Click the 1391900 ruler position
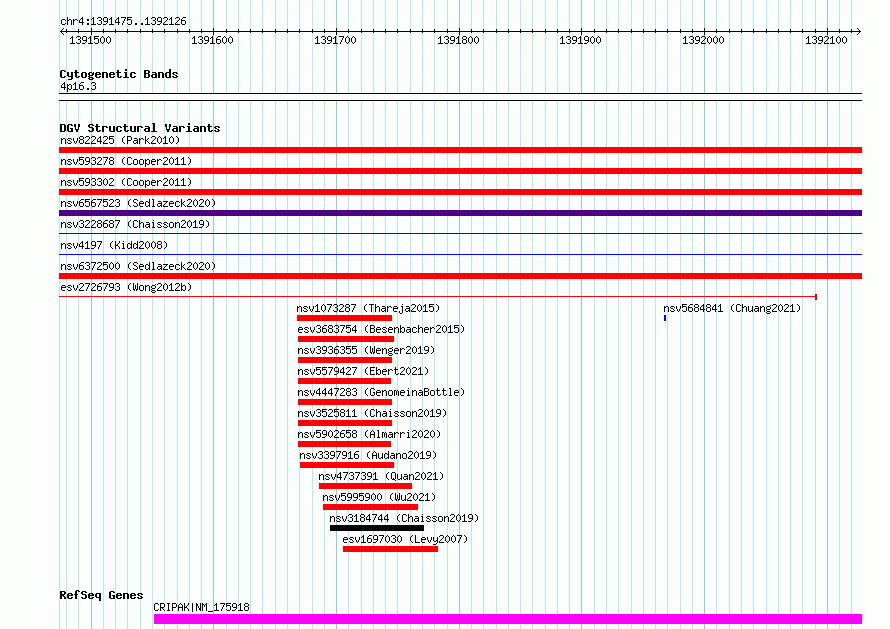The image size is (890, 629). (x=580, y=40)
